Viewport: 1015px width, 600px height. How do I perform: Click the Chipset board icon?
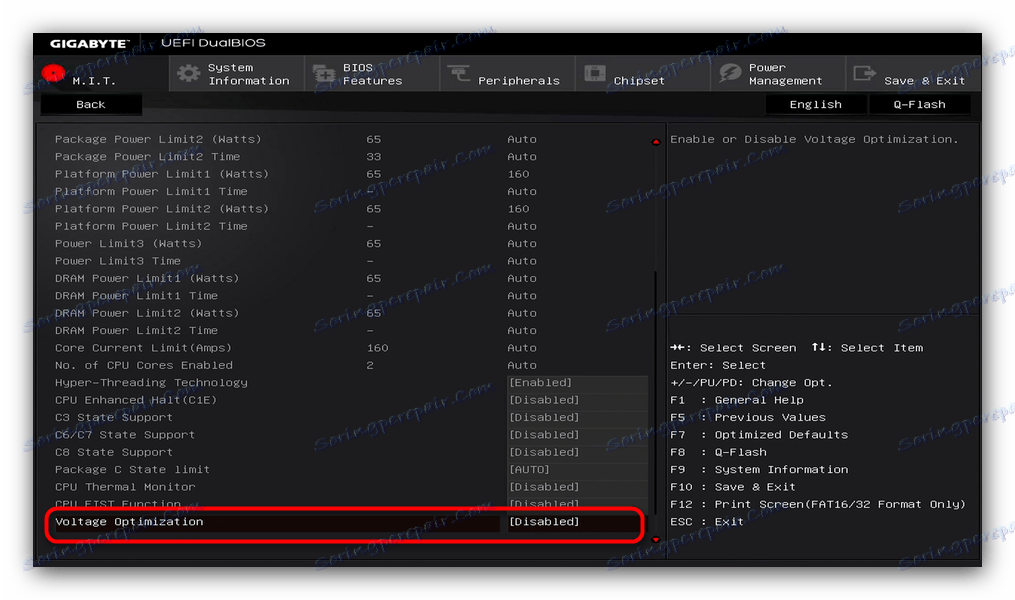[595, 73]
